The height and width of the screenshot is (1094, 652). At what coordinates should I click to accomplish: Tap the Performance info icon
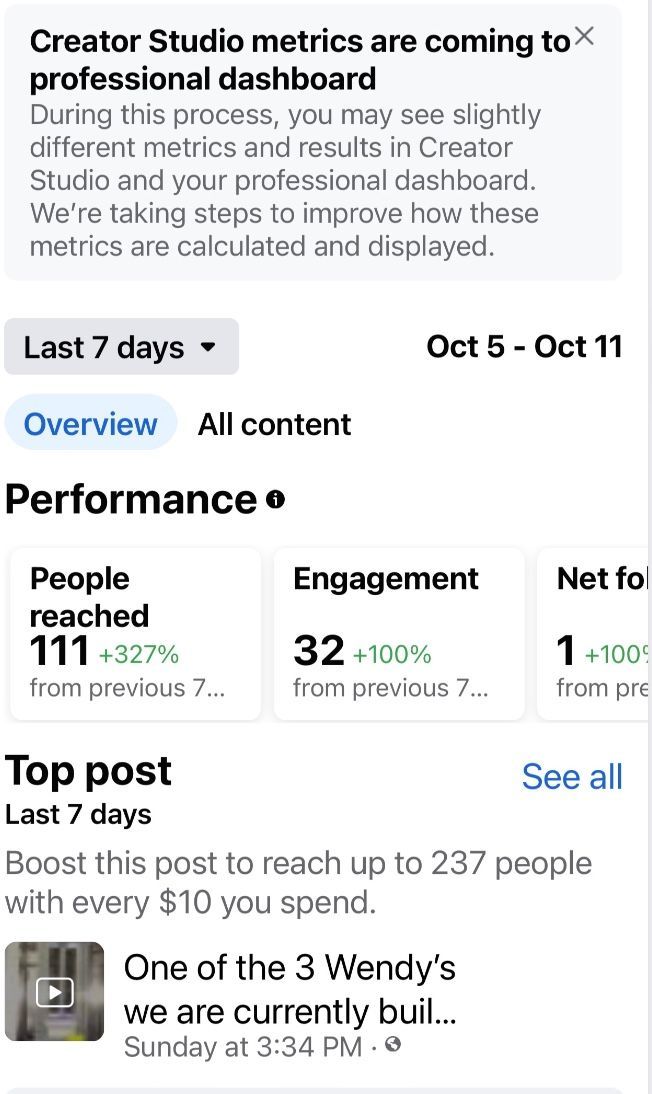click(275, 499)
